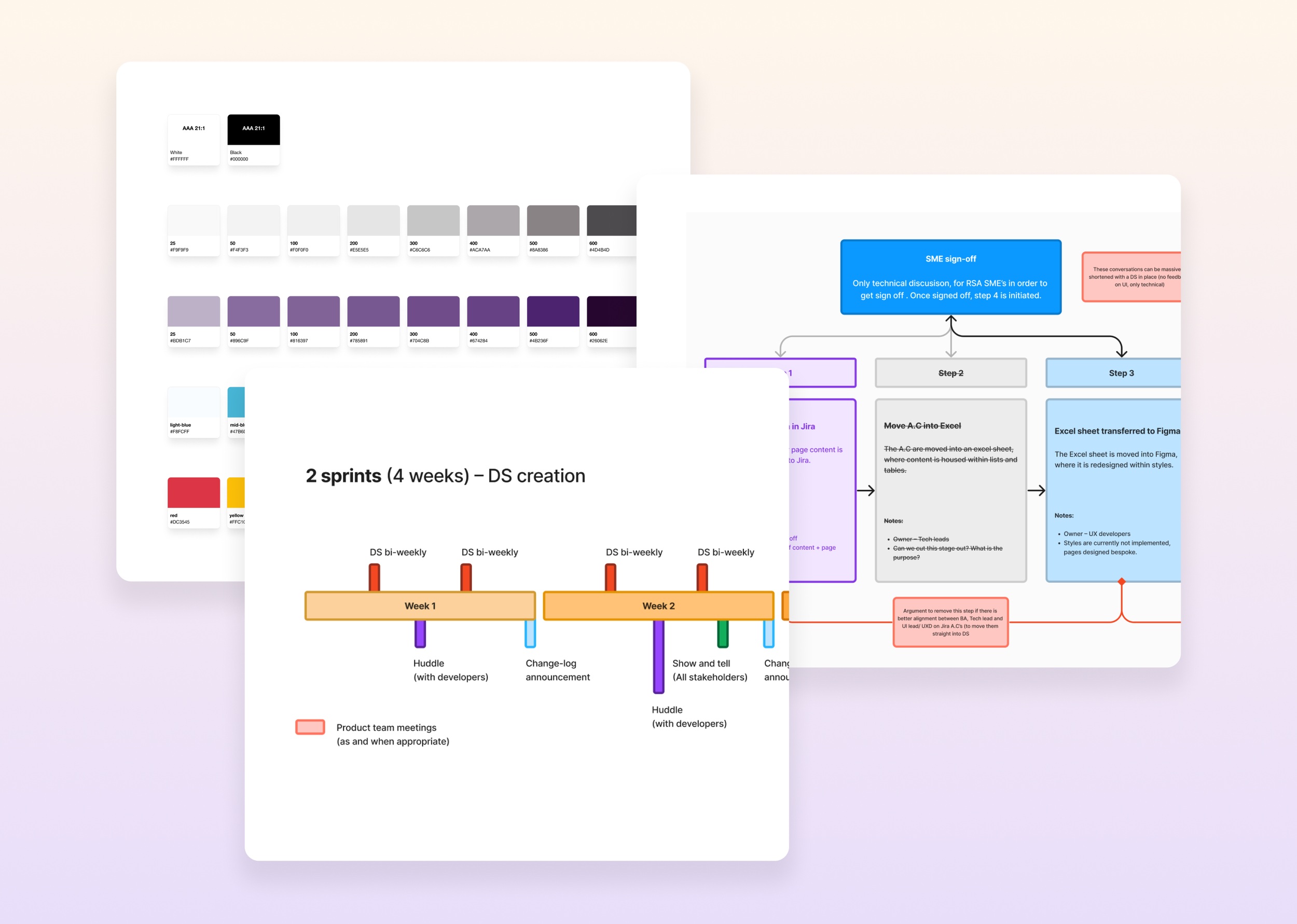1297x924 pixels.
Task: Select the Week 2 timeline bar
Action: tap(658, 606)
